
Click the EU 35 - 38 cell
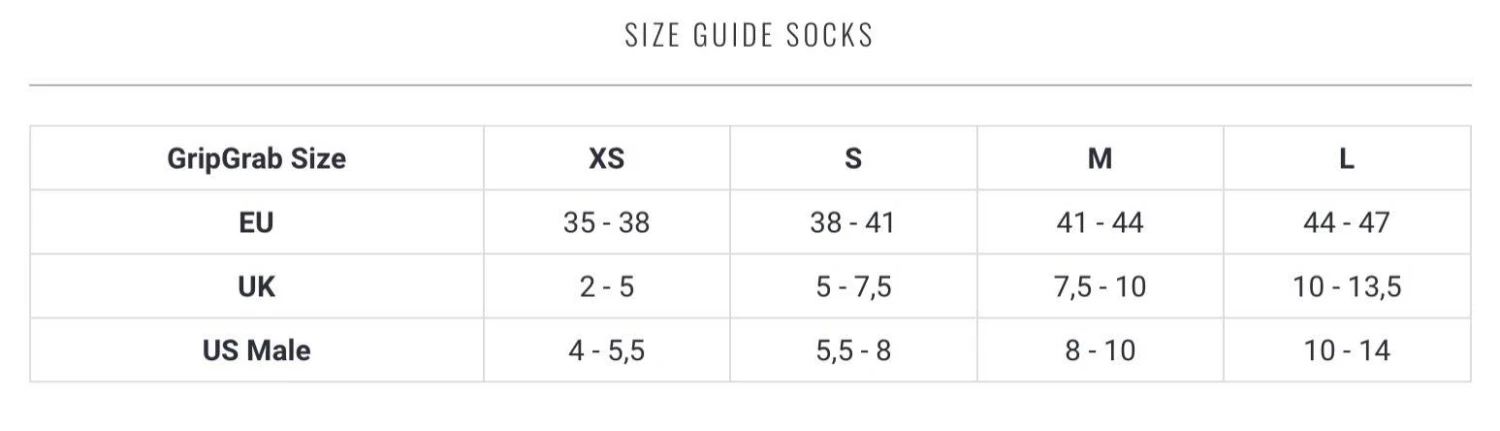click(x=606, y=222)
